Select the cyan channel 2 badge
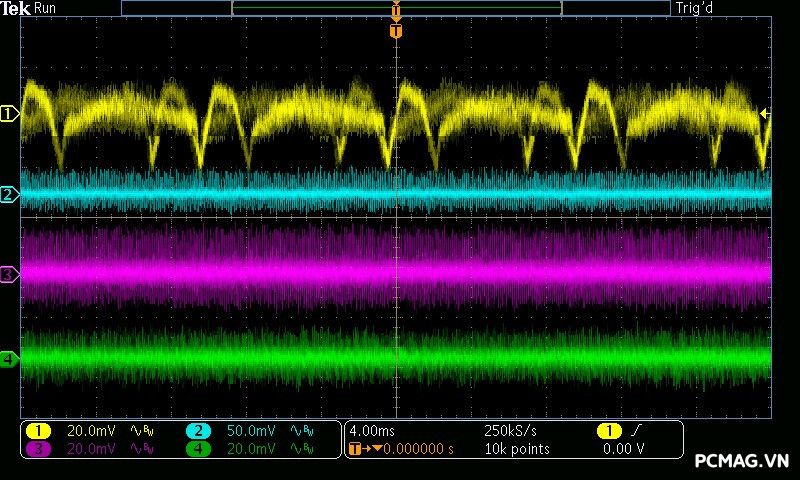The width and height of the screenshot is (800, 480). click(x=198, y=431)
